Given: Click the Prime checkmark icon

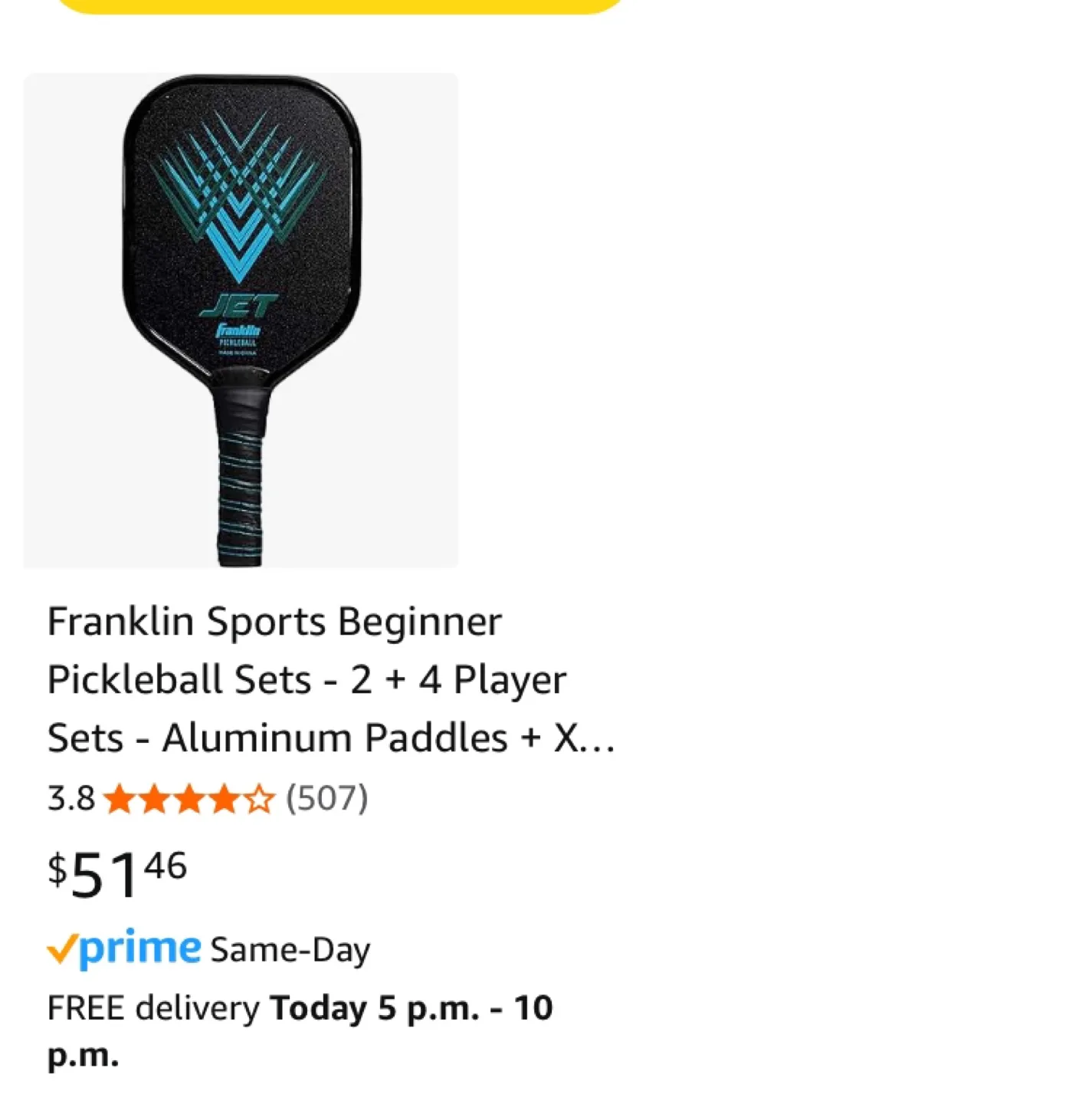Looking at the screenshot, I should tap(64, 948).
